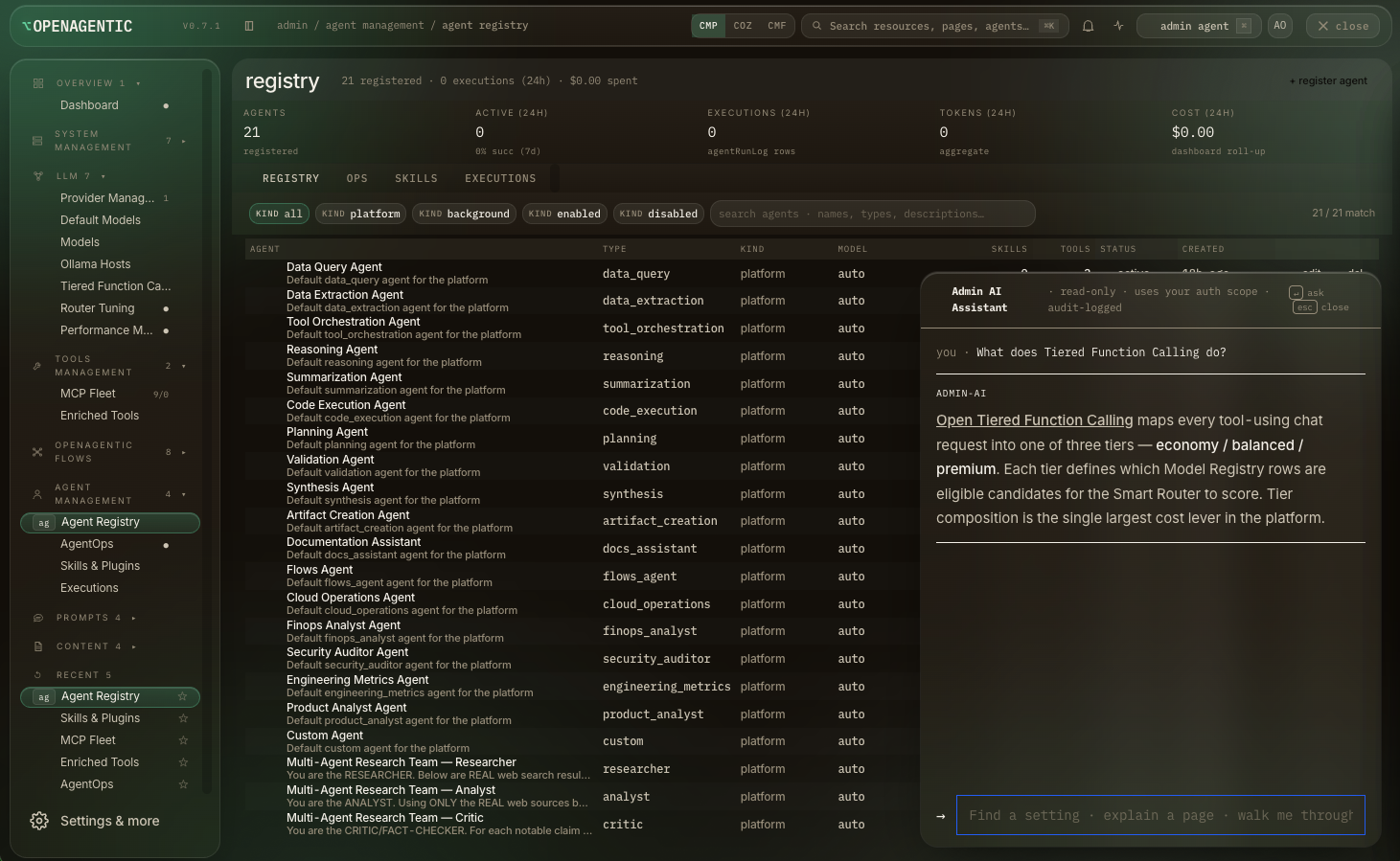The image size is (1400, 861).
Task: Filter agents by KIND platform
Action: click(361, 214)
